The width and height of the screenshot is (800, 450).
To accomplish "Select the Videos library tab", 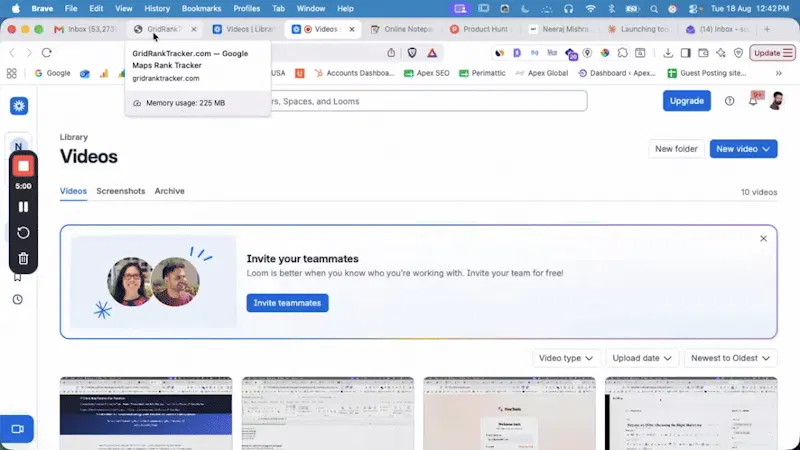I will coord(73,191).
